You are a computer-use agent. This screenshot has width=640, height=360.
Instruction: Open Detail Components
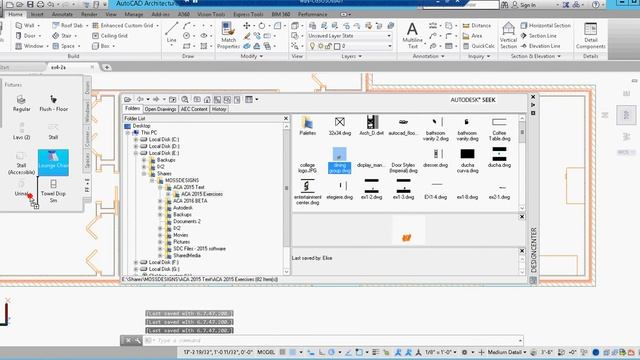click(591, 36)
